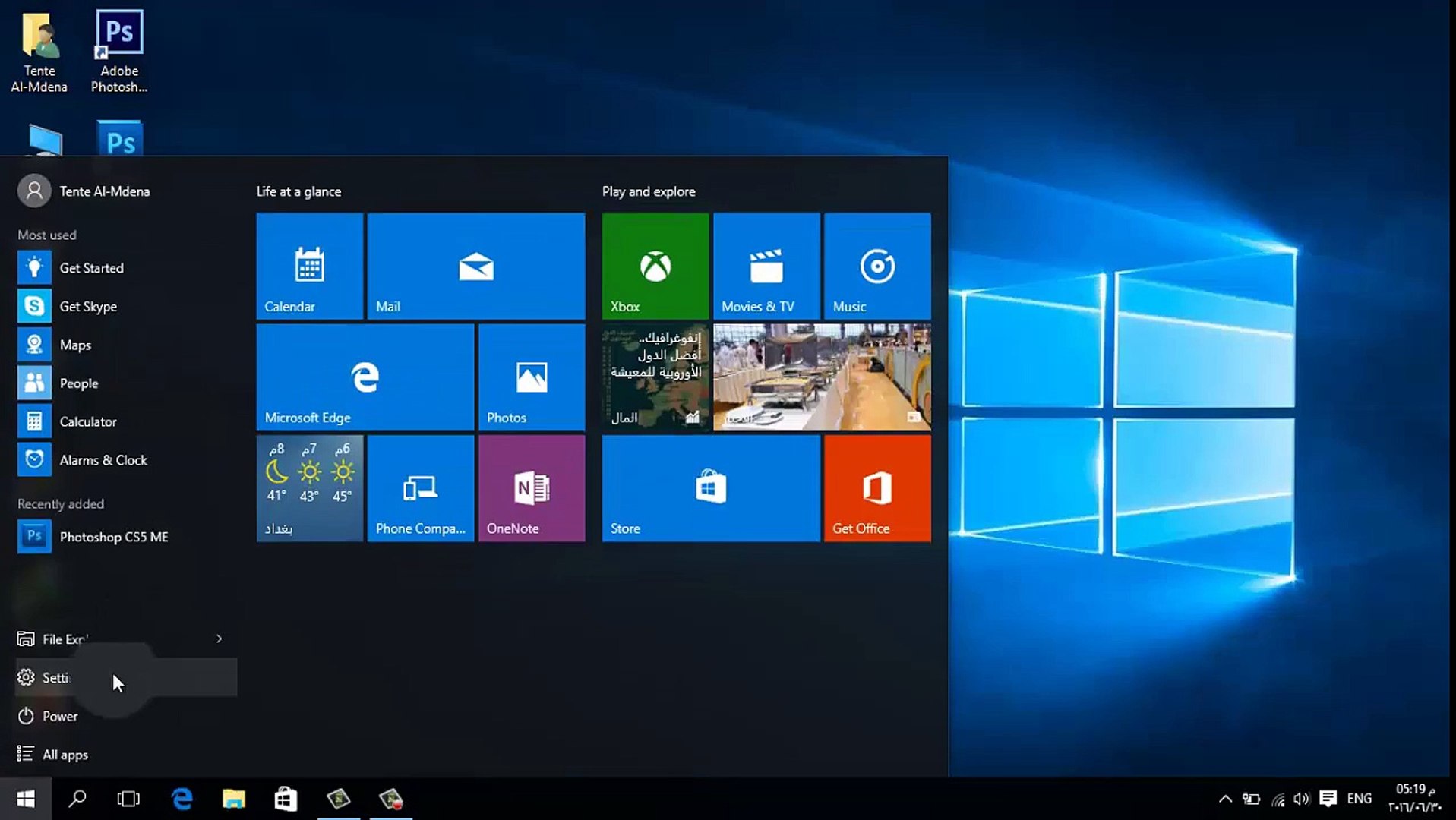
Task: Select the Adobe Photoshop desktop shortcut
Action: pyautogui.click(x=119, y=52)
